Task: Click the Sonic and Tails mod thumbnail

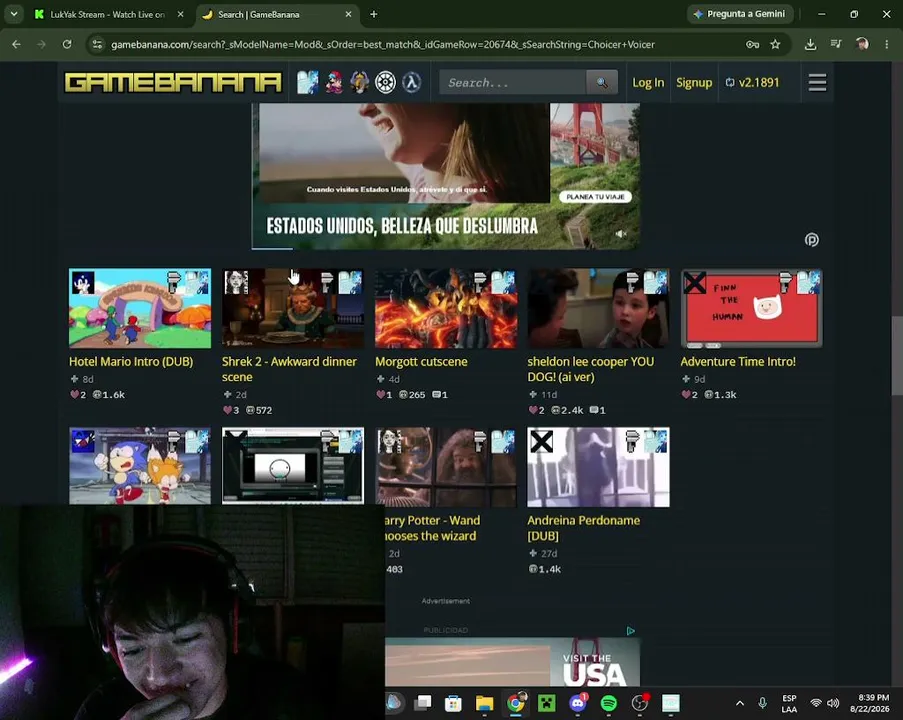Action: pos(140,465)
